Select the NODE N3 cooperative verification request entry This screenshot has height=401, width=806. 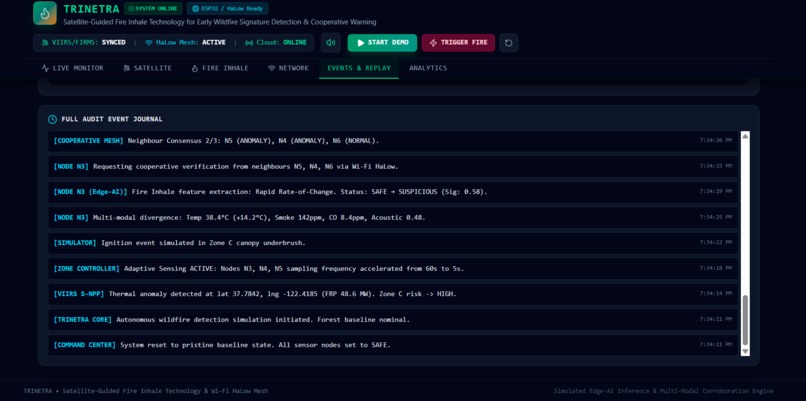point(393,167)
